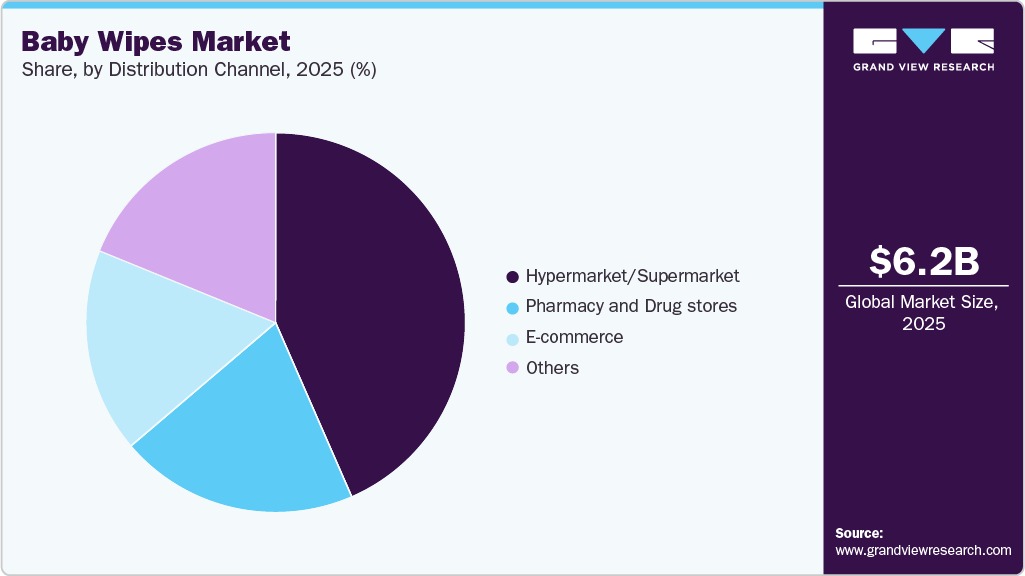Click the $6.2B market size figure
Viewport: 1025px width, 576px height.
point(923,262)
